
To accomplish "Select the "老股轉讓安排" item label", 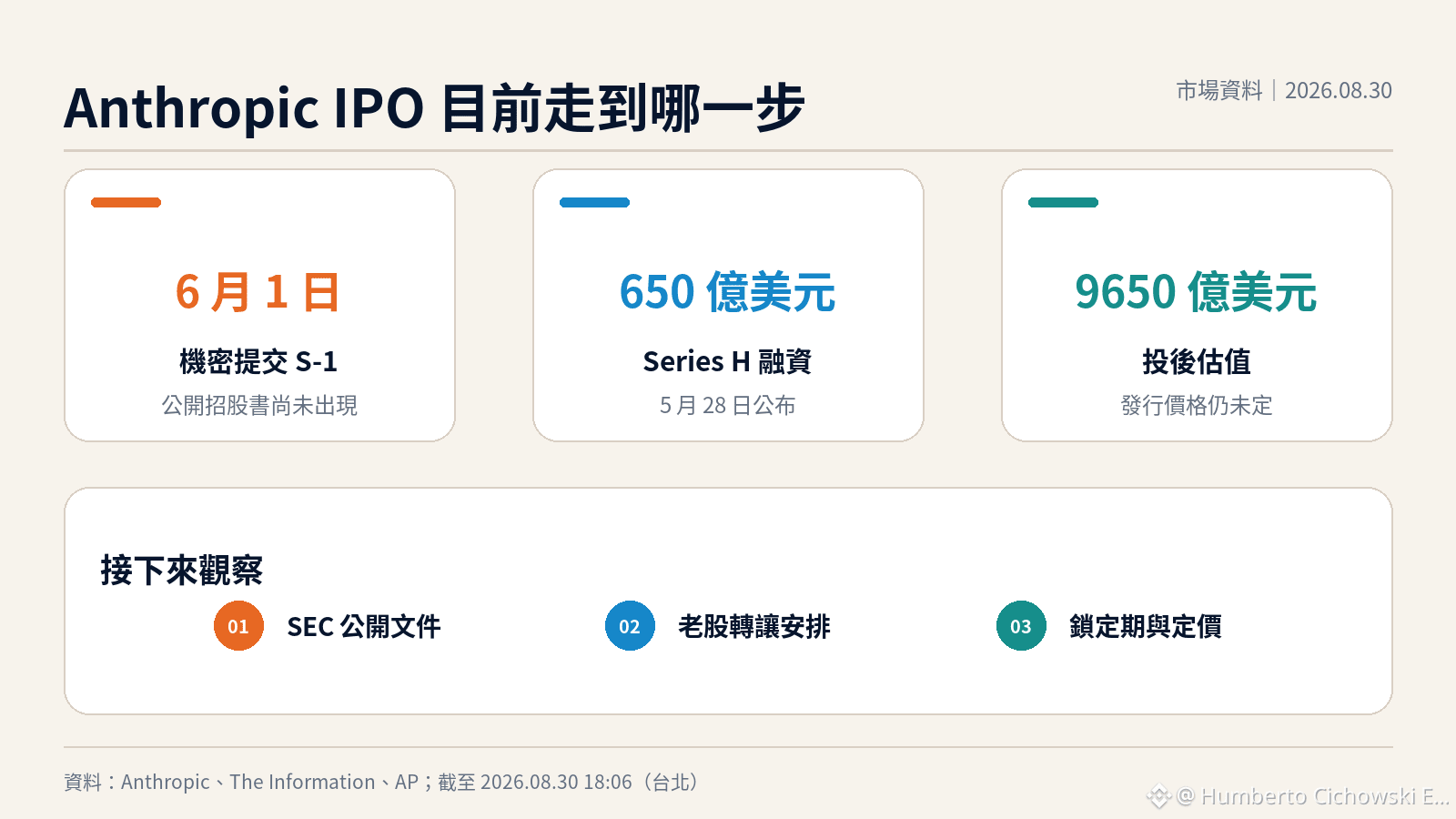I will 754,626.
